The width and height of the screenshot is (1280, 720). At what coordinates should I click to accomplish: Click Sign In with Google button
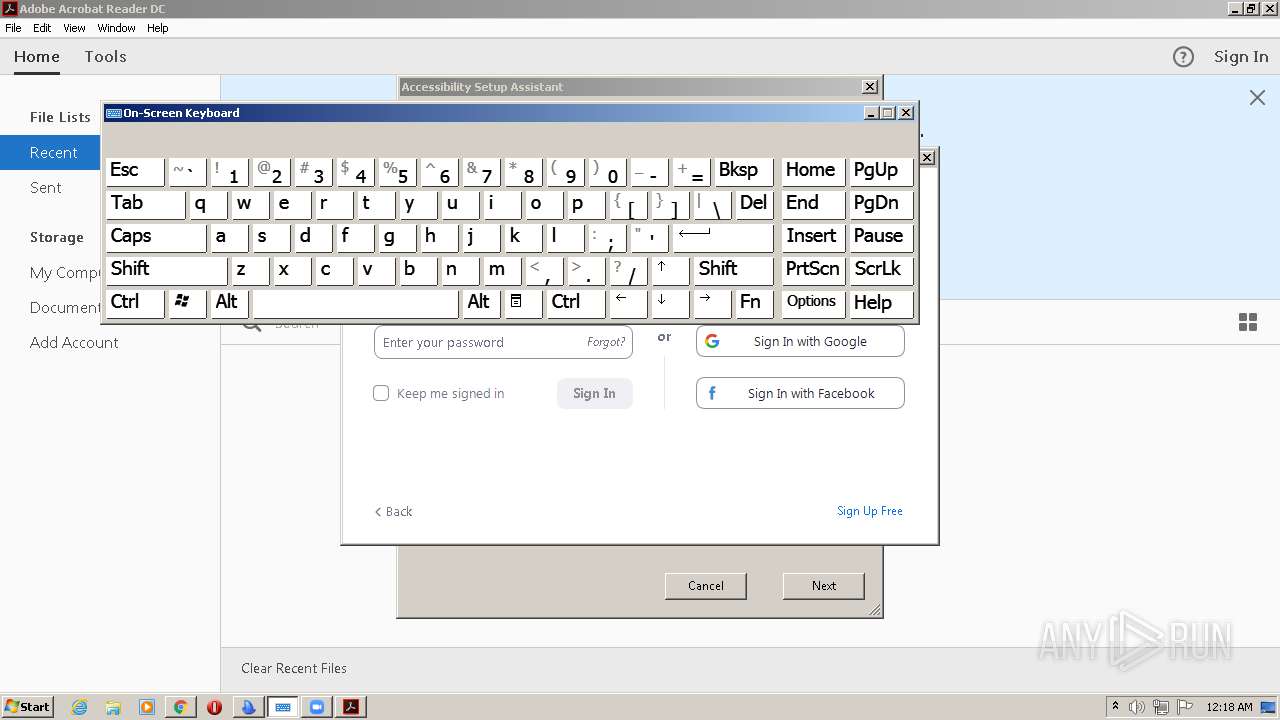(x=800, y=341)
